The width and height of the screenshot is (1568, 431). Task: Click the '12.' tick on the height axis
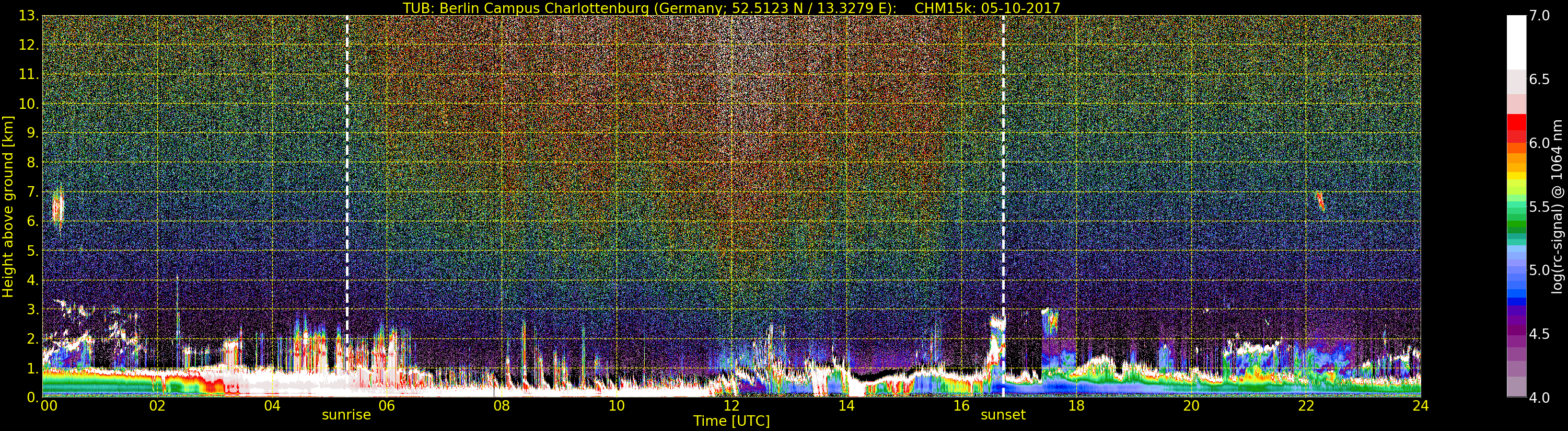click(29, 46)
